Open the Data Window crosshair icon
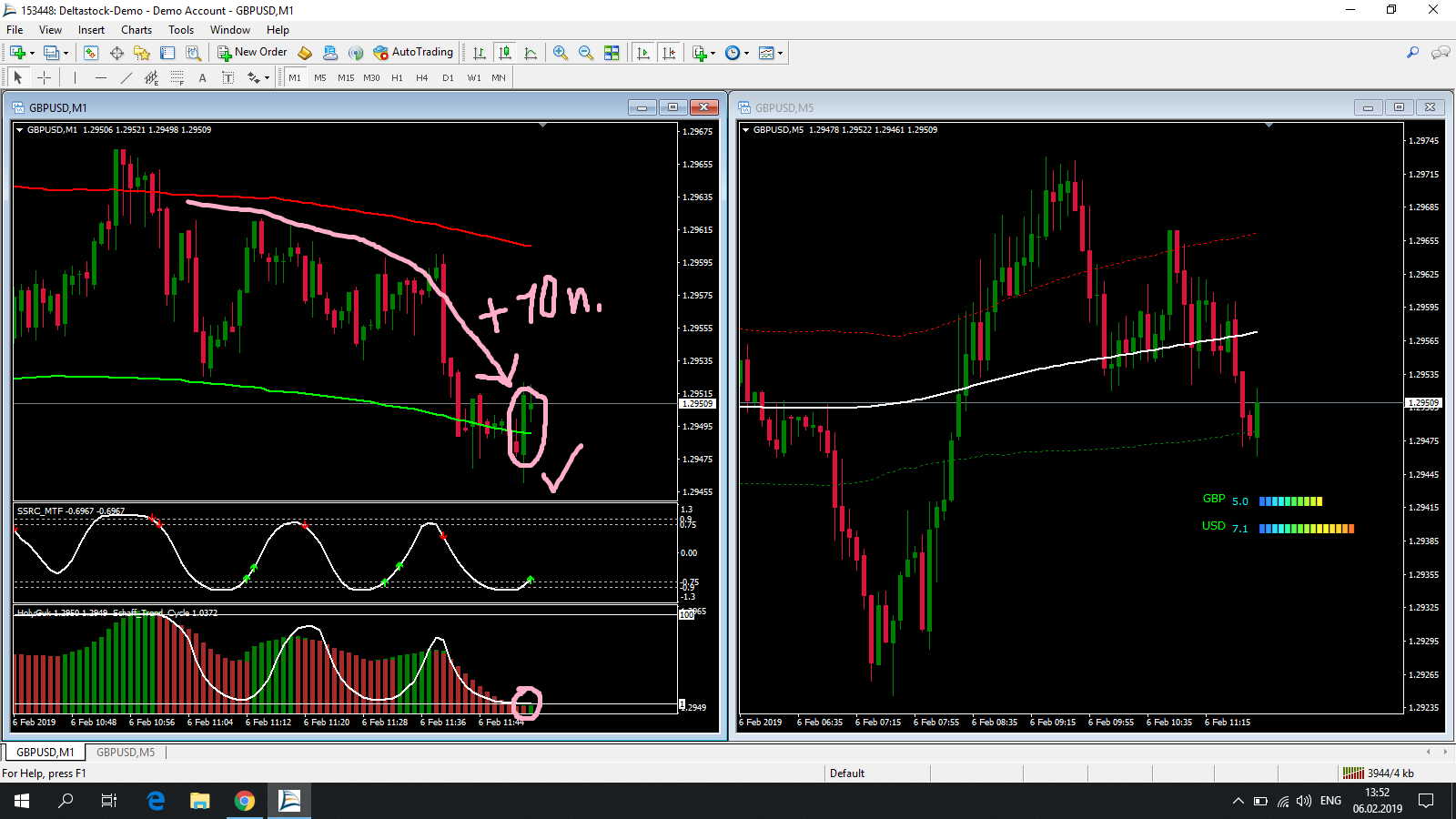Image resolution: width=1456 pixels, height=819 pixels. pos(116,53)
